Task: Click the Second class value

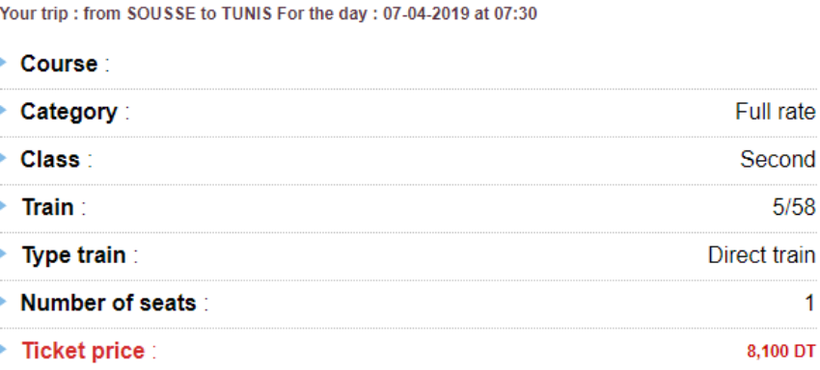Action: (778, 159)
